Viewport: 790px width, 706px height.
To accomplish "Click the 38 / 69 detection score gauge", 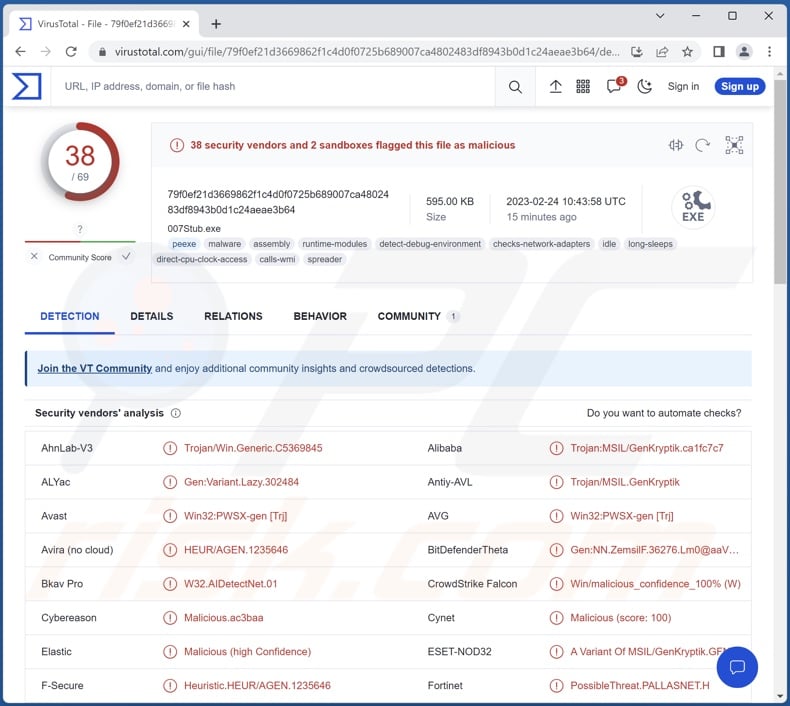I will click(81, 162).
